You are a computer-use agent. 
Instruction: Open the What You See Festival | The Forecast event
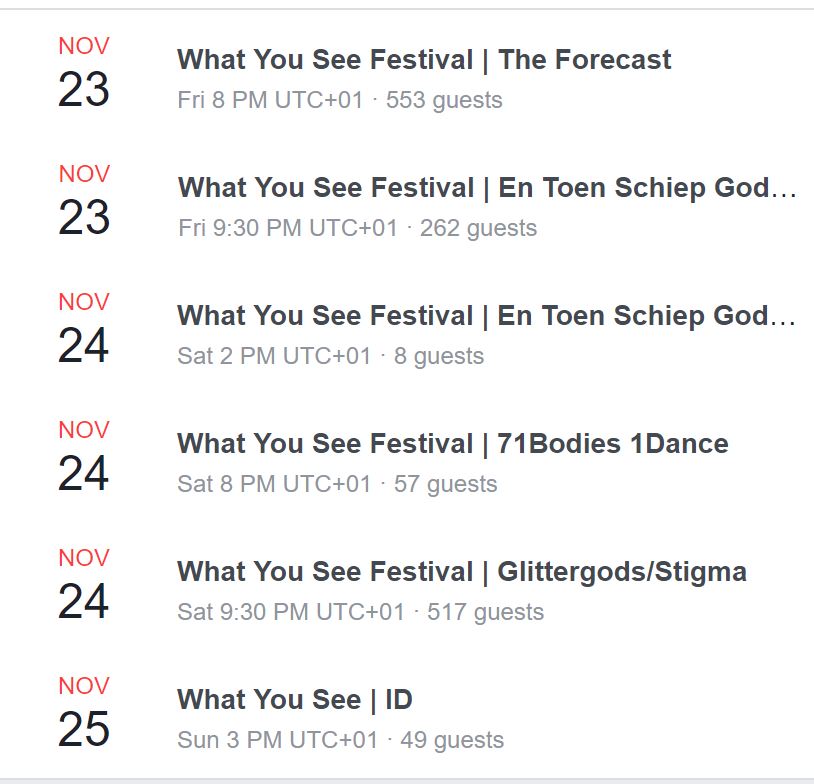click(424, 60)
